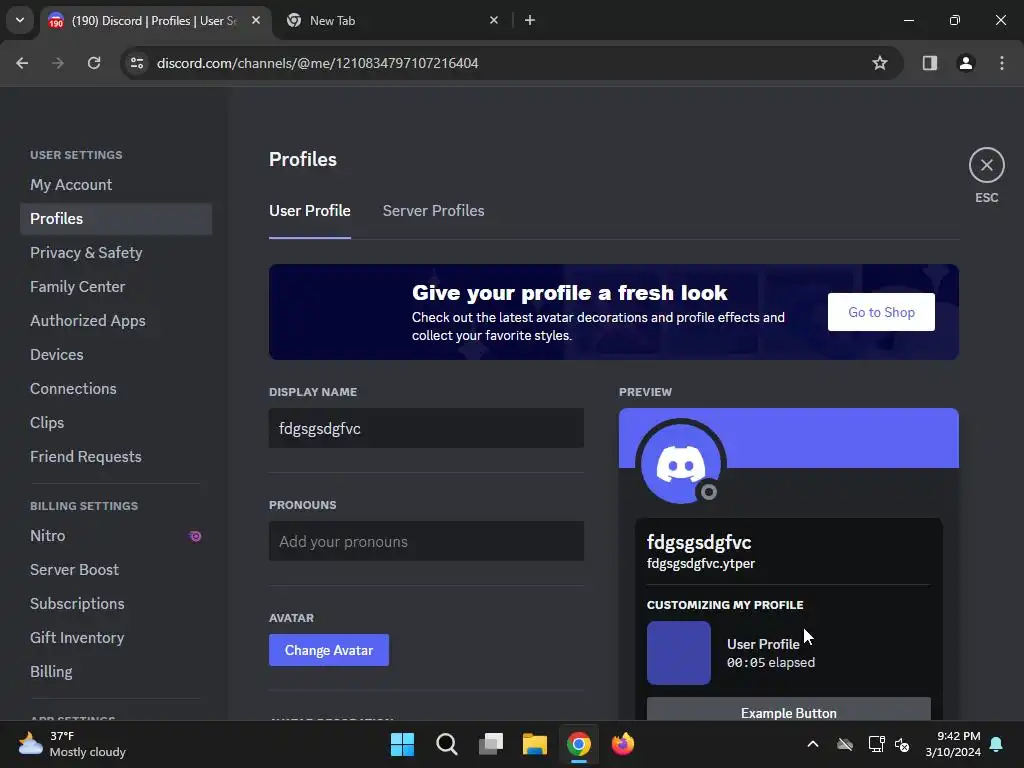The image size is (1024, 768).
Task: Go back using browser back arrow
Action: [x=22, y=63]
